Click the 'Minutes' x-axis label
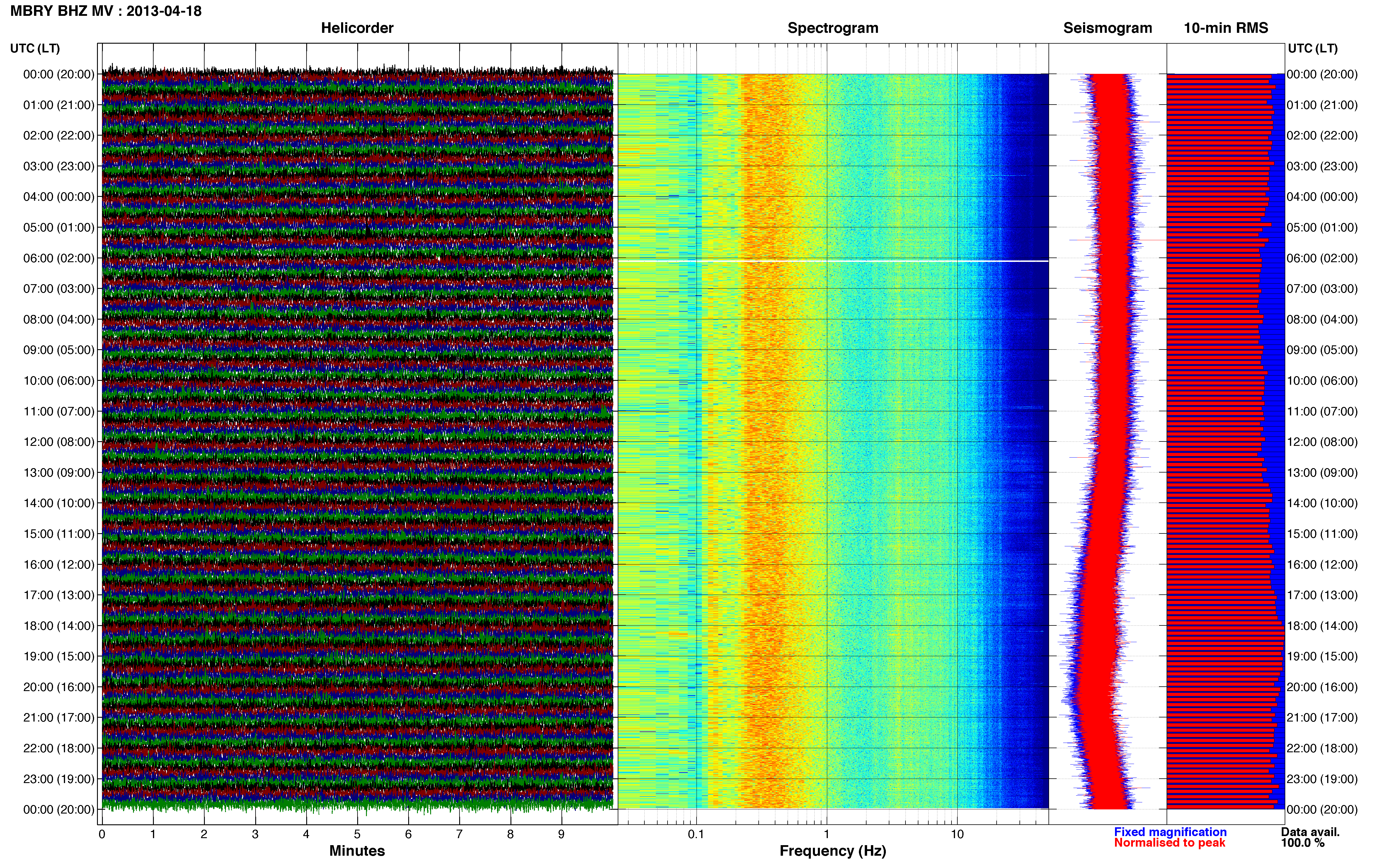The image size is (1389, 868). pyautogui.click(x=357, y=851)
